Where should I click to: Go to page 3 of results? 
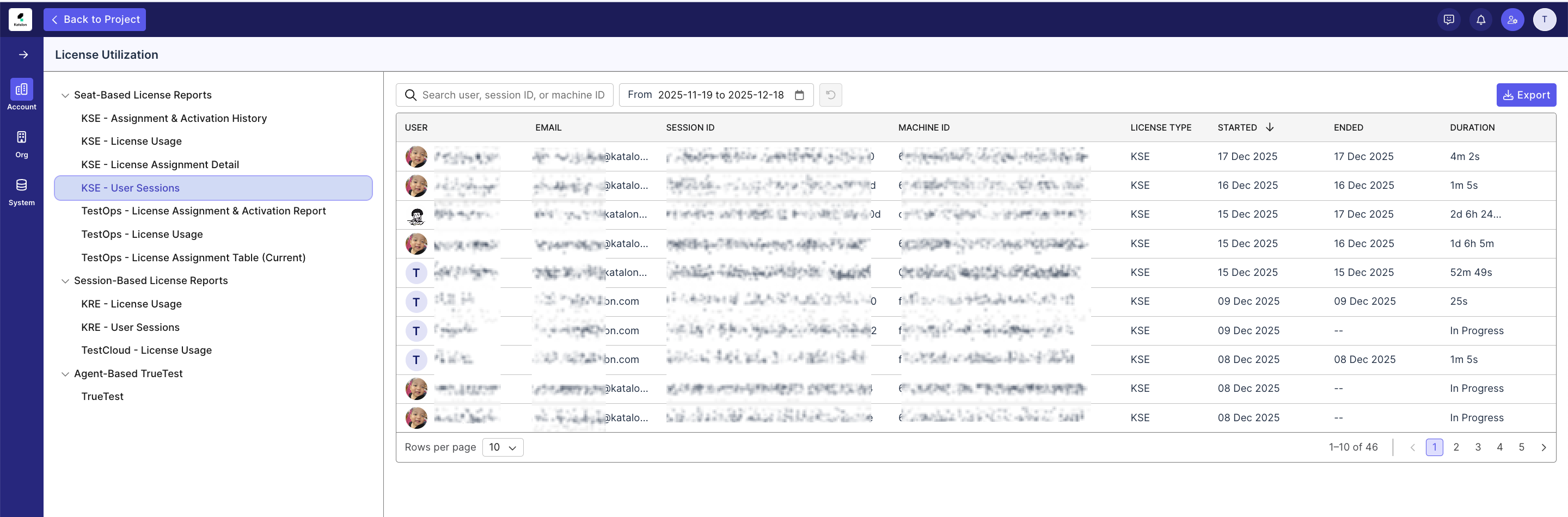click(x=1478, y=447)
